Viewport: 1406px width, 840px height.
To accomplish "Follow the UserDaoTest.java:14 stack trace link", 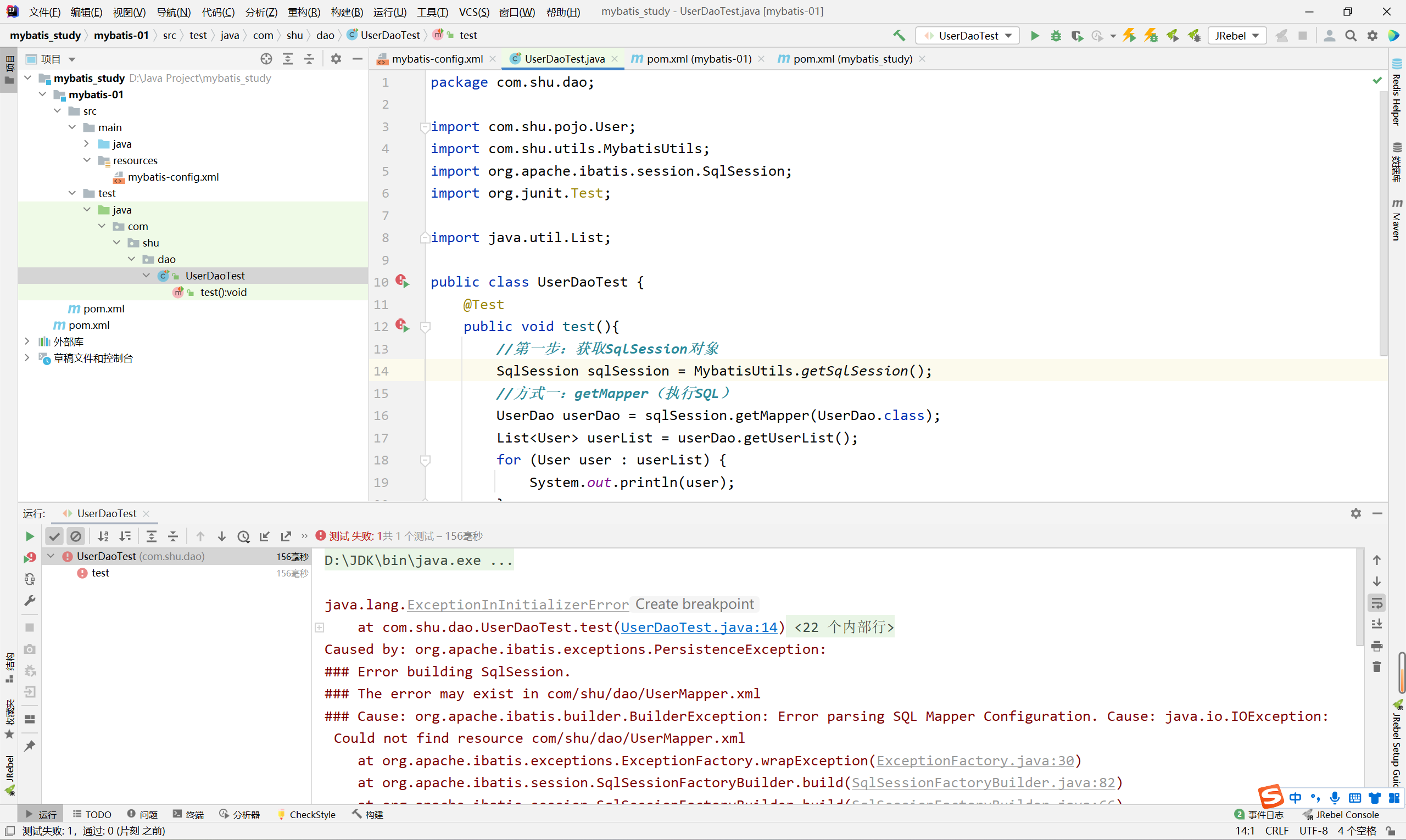I will pyautogui.click(x=699, y=627).
